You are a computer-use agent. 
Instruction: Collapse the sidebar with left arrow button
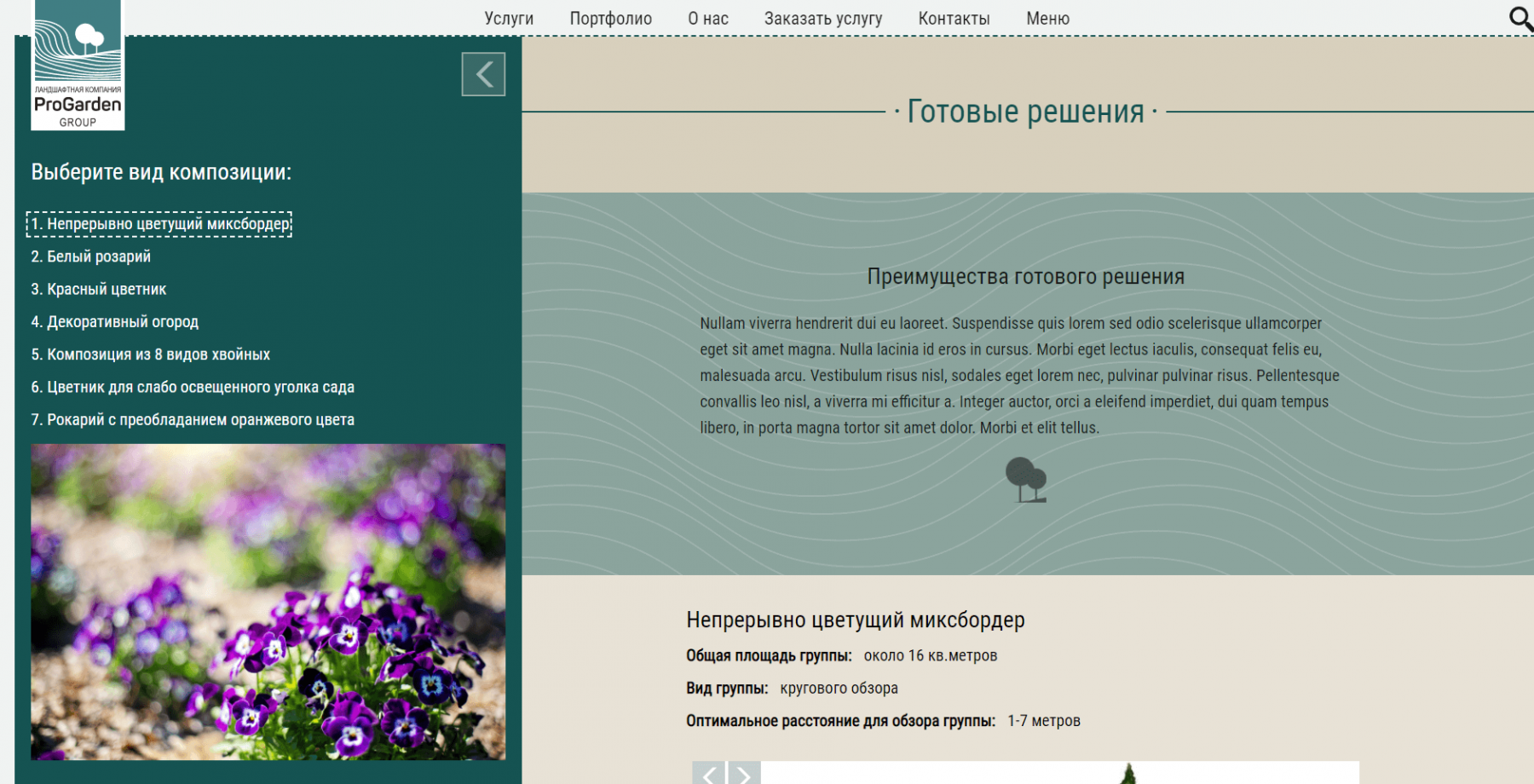[x=483, y=74]
